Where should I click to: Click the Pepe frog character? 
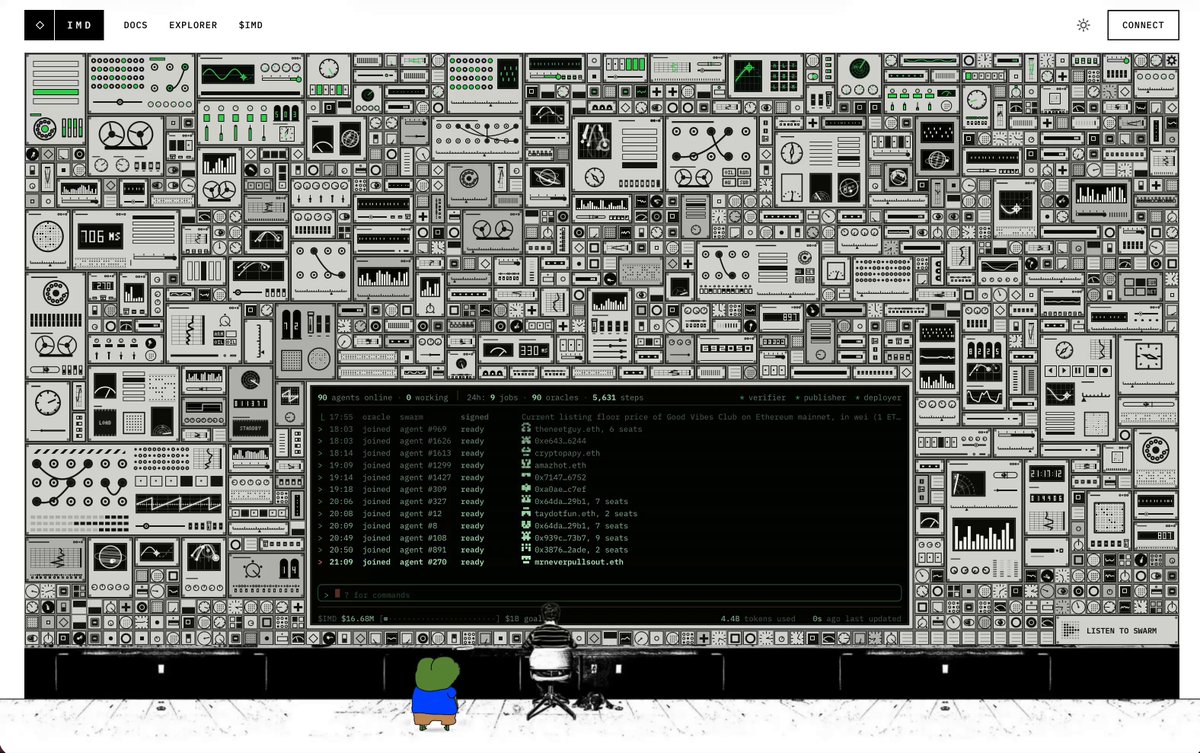436,691
